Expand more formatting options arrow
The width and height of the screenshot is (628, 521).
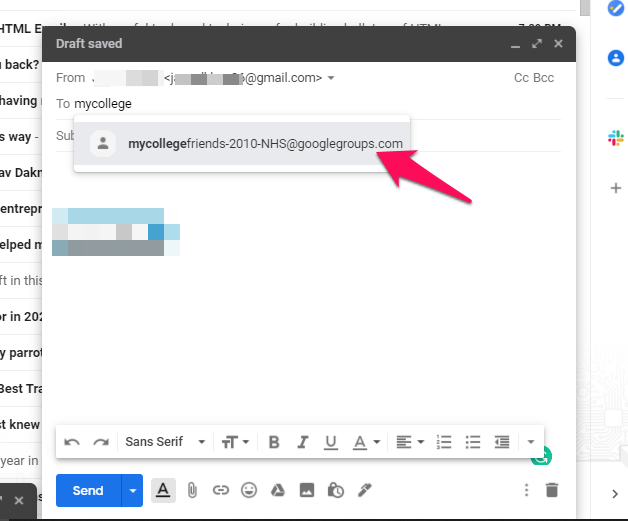coord(531,442)
